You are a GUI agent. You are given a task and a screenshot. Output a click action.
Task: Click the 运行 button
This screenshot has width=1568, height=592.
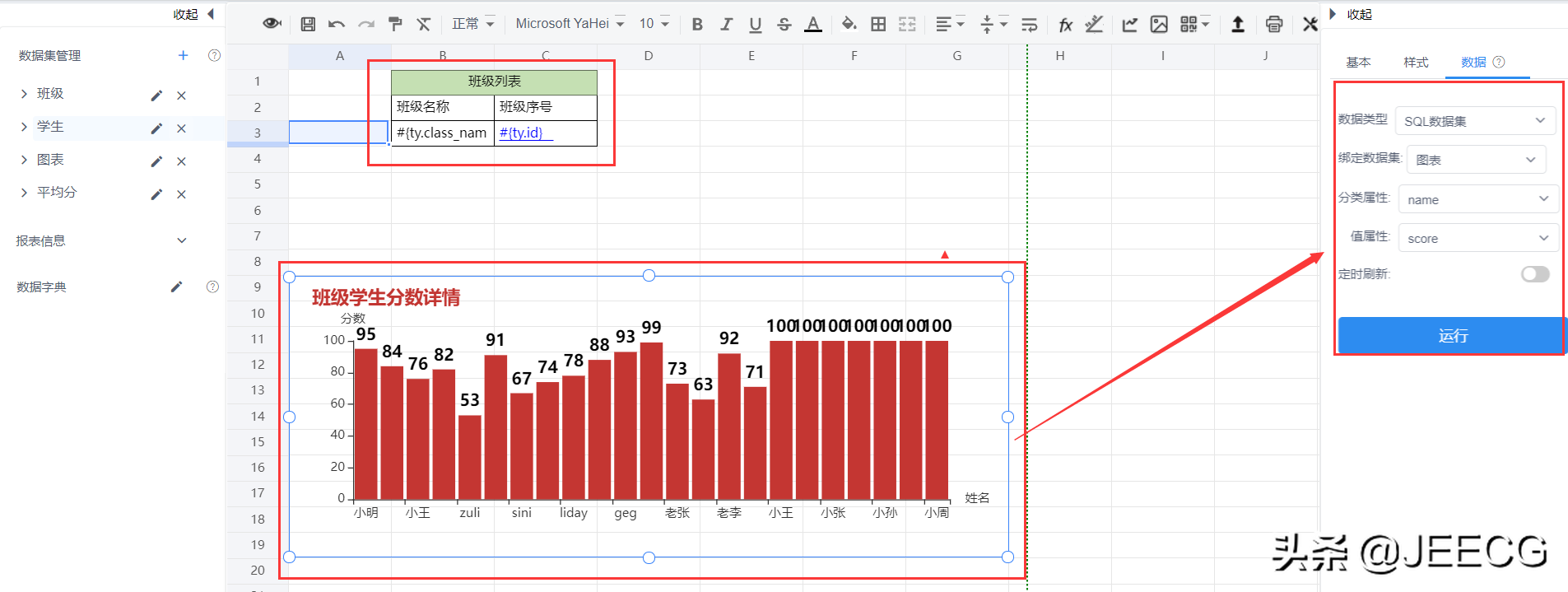coord(1452,335)
